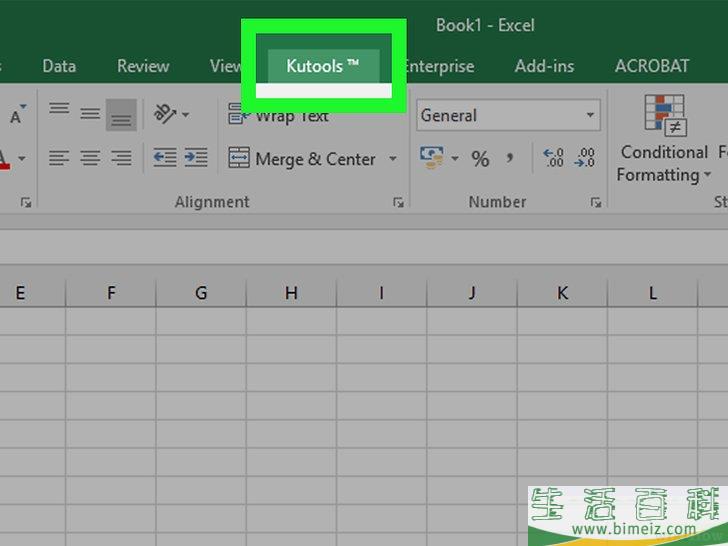The image size is (728, 546).
Task: Expand the Merge & Center dropdown arrow
Action: (x=393, y=159)
